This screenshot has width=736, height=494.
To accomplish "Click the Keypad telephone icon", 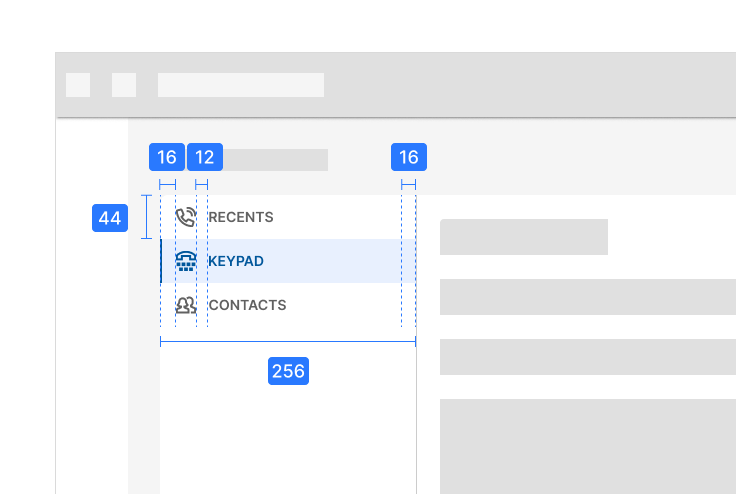I will pyautogui.click(x=185, y=261).
